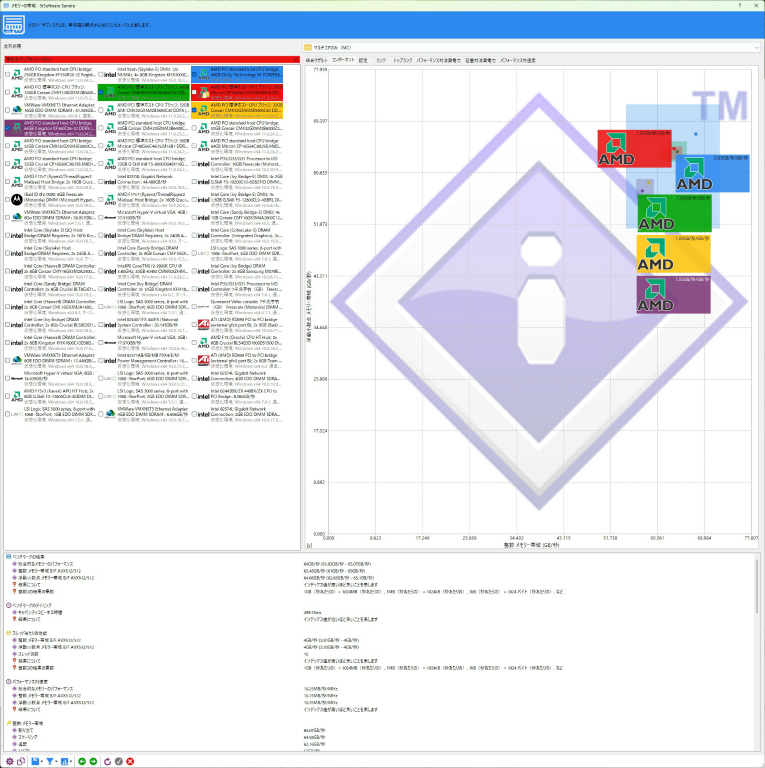
Task: Click Intel logo of Xeon Skylake-E entry
Action: [x=110, y=74]
